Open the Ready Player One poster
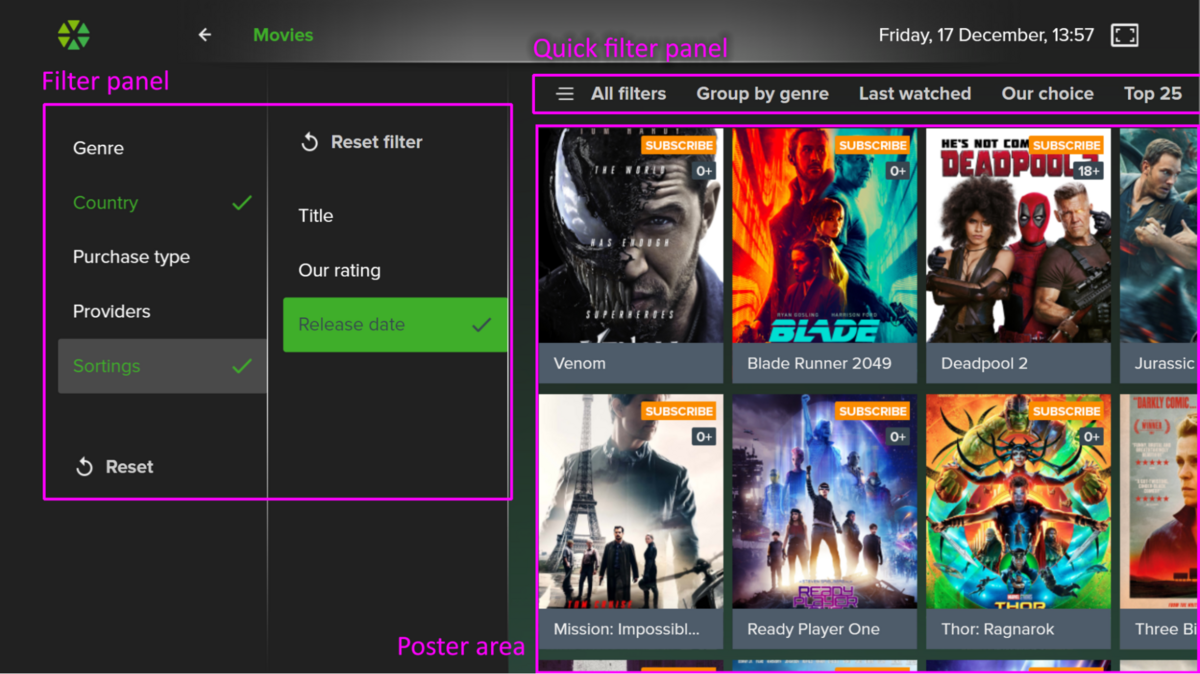 (825, 521)
